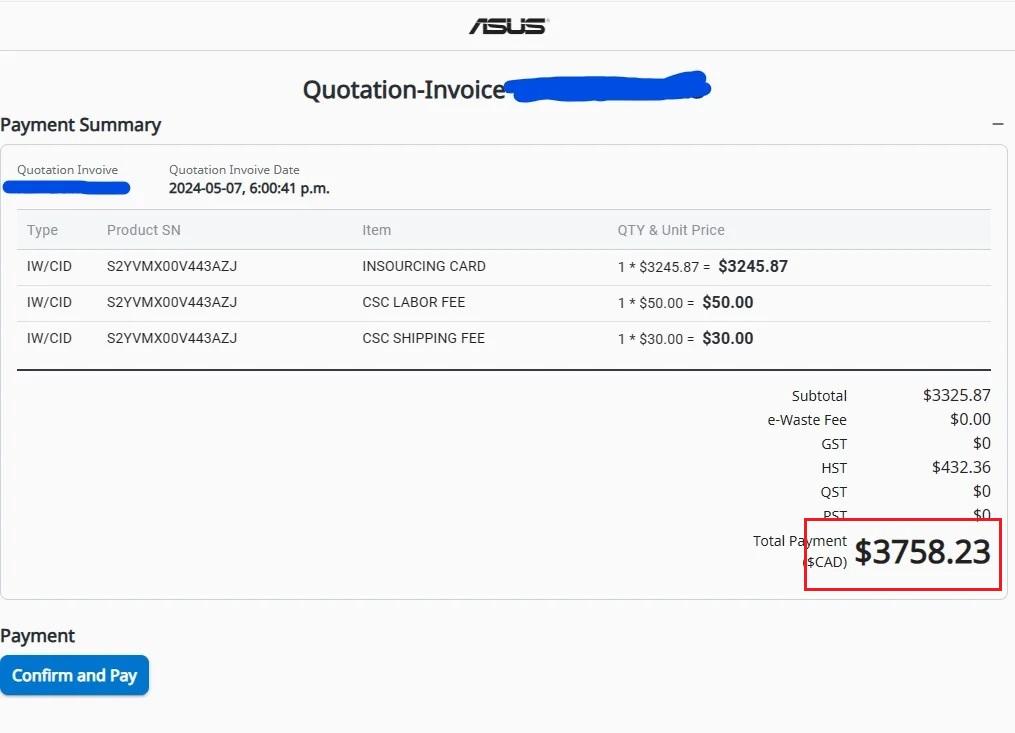Click the Quotation-Invoice page title
The width and height of the screenshot is (1015, 733).
click(x=404, y=90)
